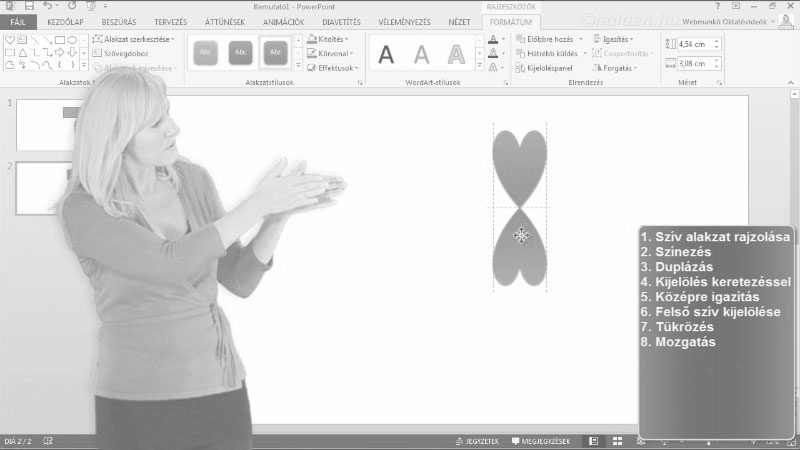800x450 pixels.
Task: Pick the text box shape in shapes gallery
Action: [x=22, y=40]
